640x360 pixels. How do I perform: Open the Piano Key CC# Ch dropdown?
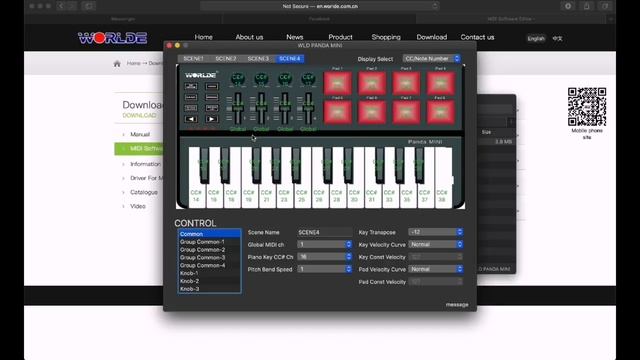point(325,257)
